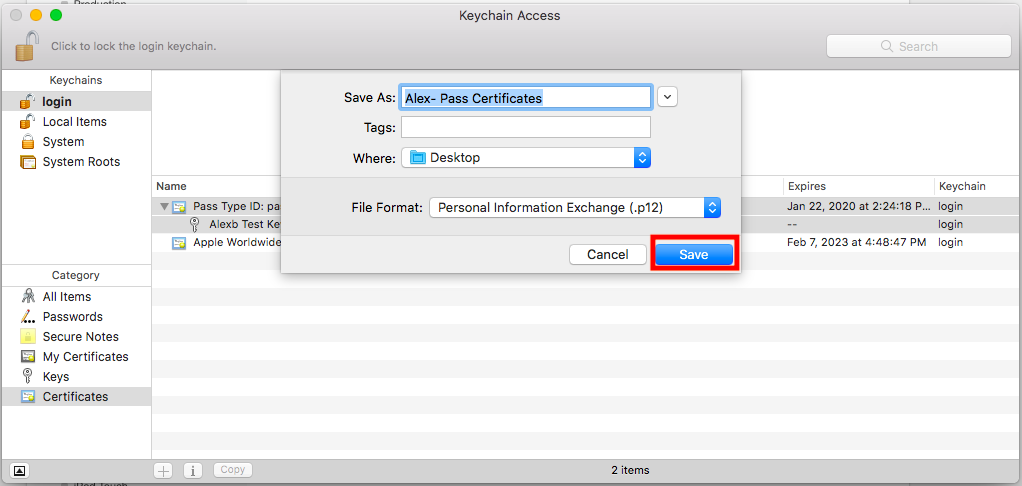Collapse the Pass Type ID certificate row
The height and width of the screenshot is (486, 1022).
click(x=164, y=207)
